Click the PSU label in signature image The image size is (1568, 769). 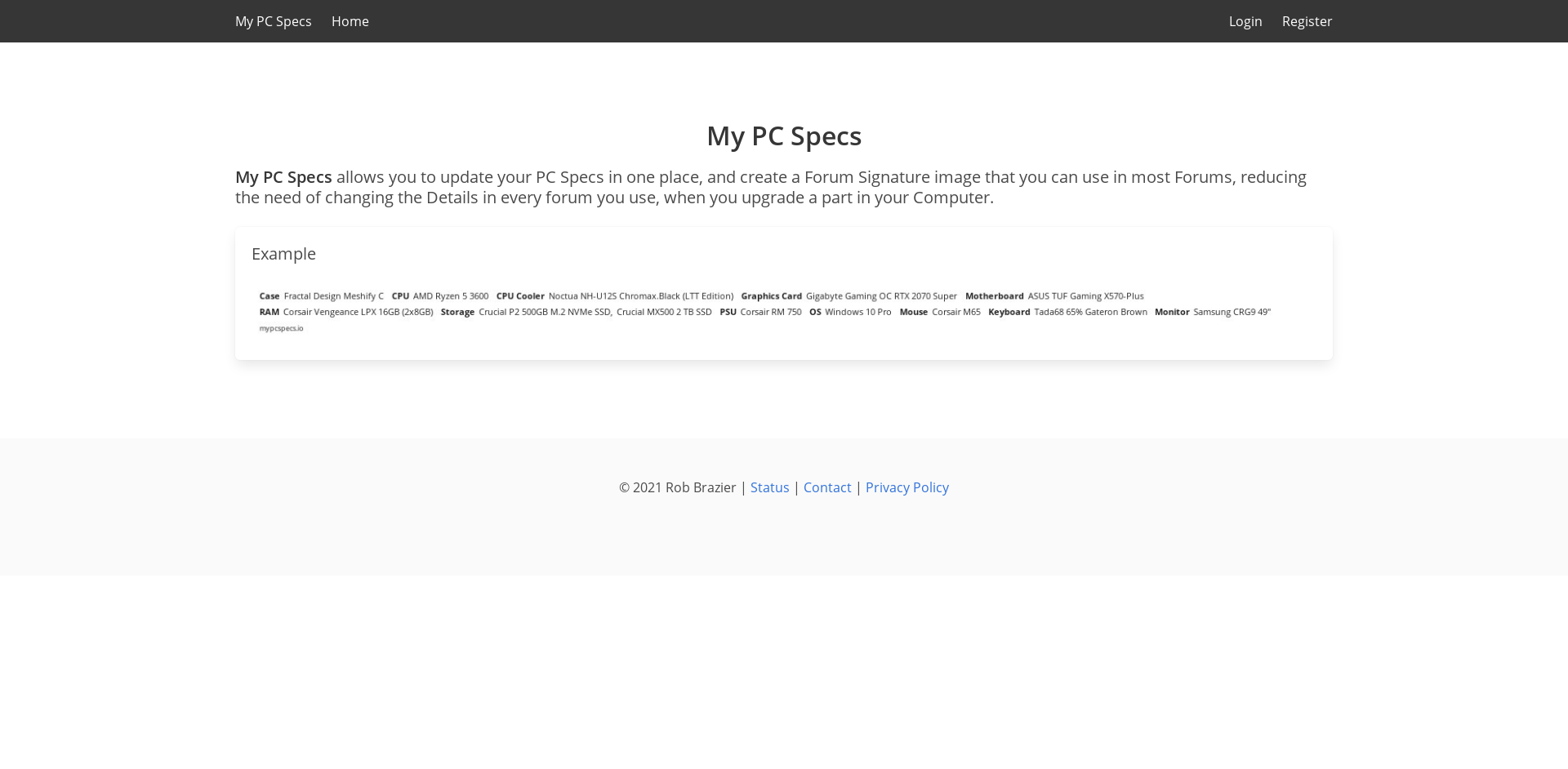tap(728, 312)
